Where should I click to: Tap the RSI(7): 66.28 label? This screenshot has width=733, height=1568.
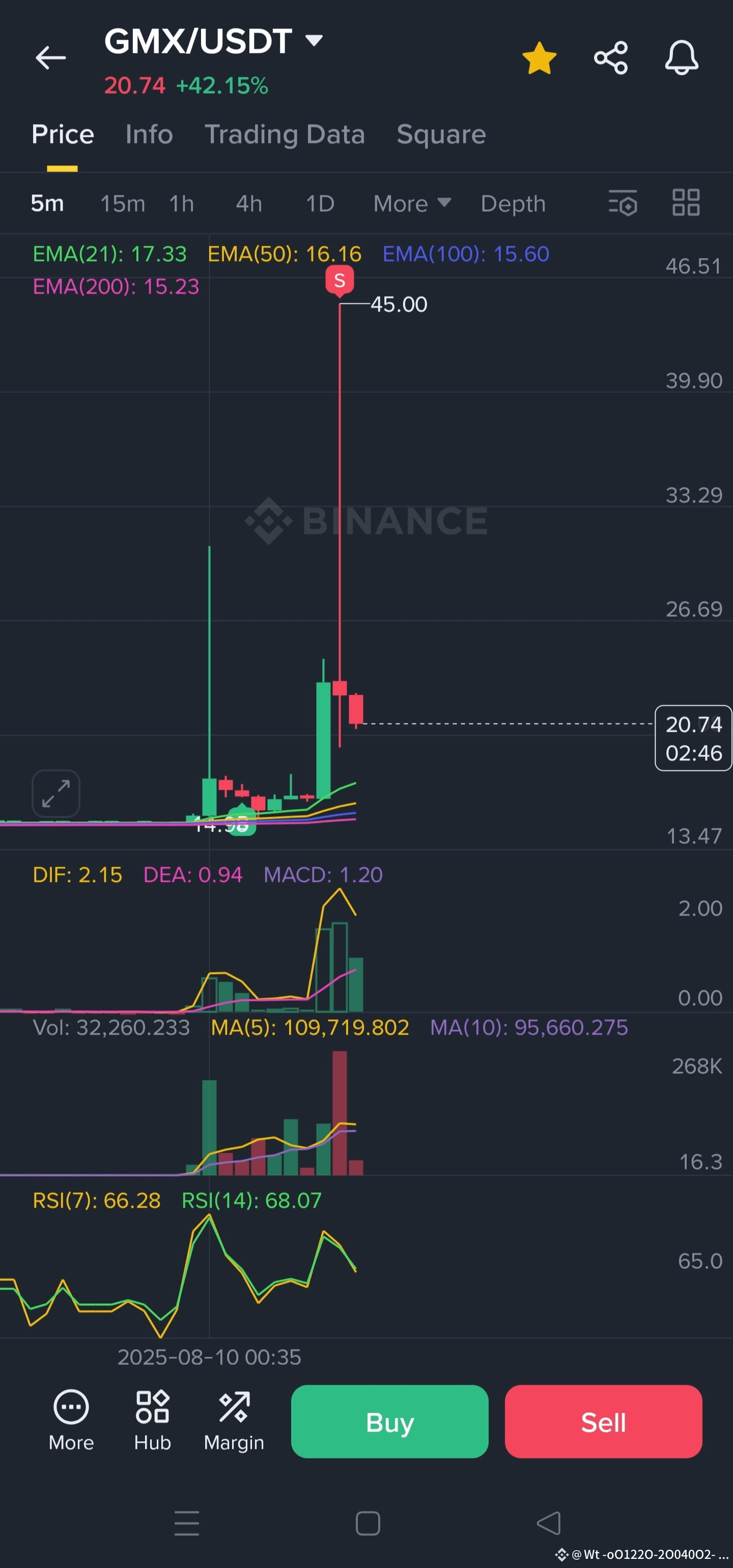click(96, 1201)
